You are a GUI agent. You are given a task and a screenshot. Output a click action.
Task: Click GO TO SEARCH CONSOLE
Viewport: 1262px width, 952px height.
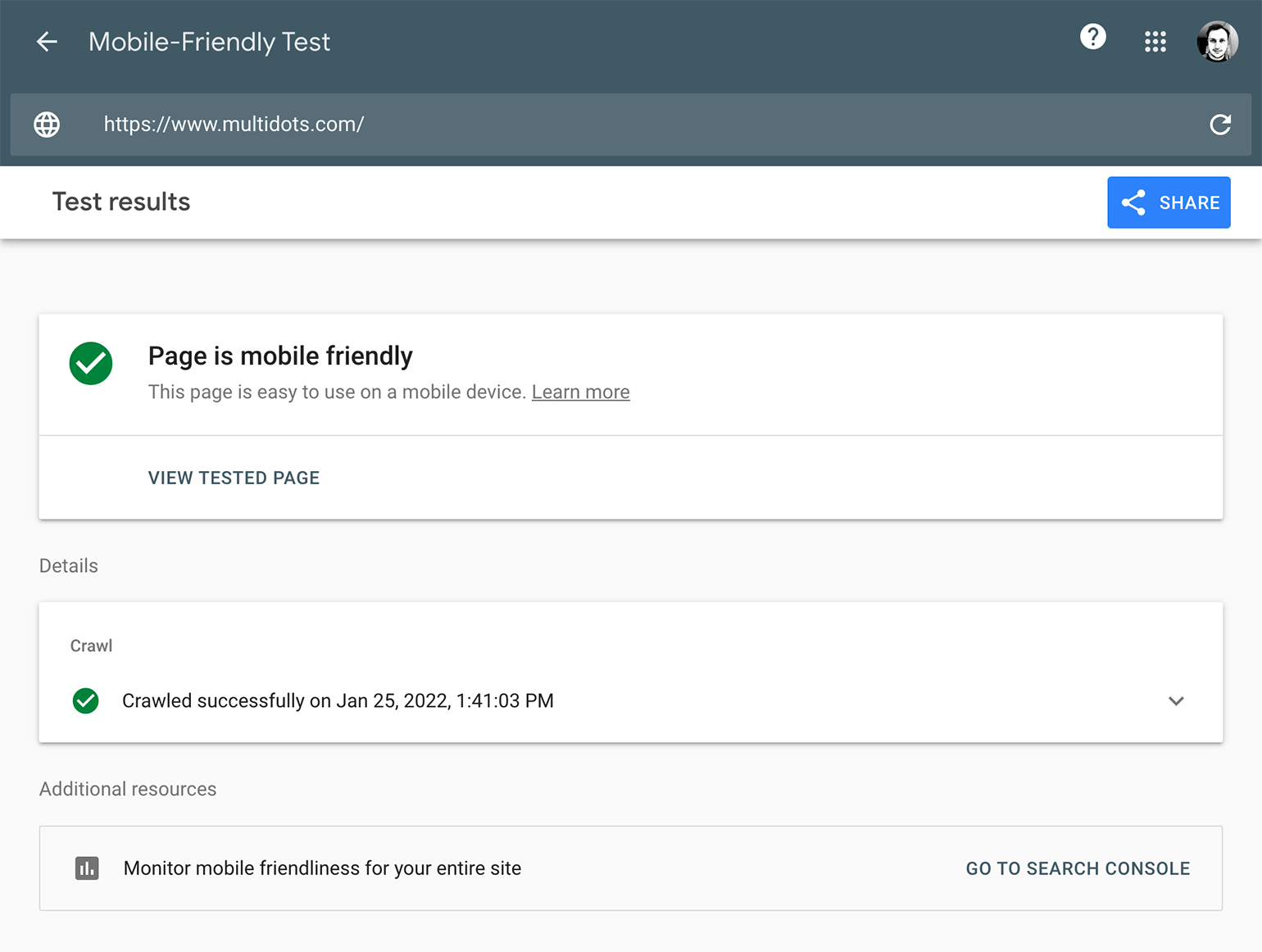click(x=1078, y=868)
